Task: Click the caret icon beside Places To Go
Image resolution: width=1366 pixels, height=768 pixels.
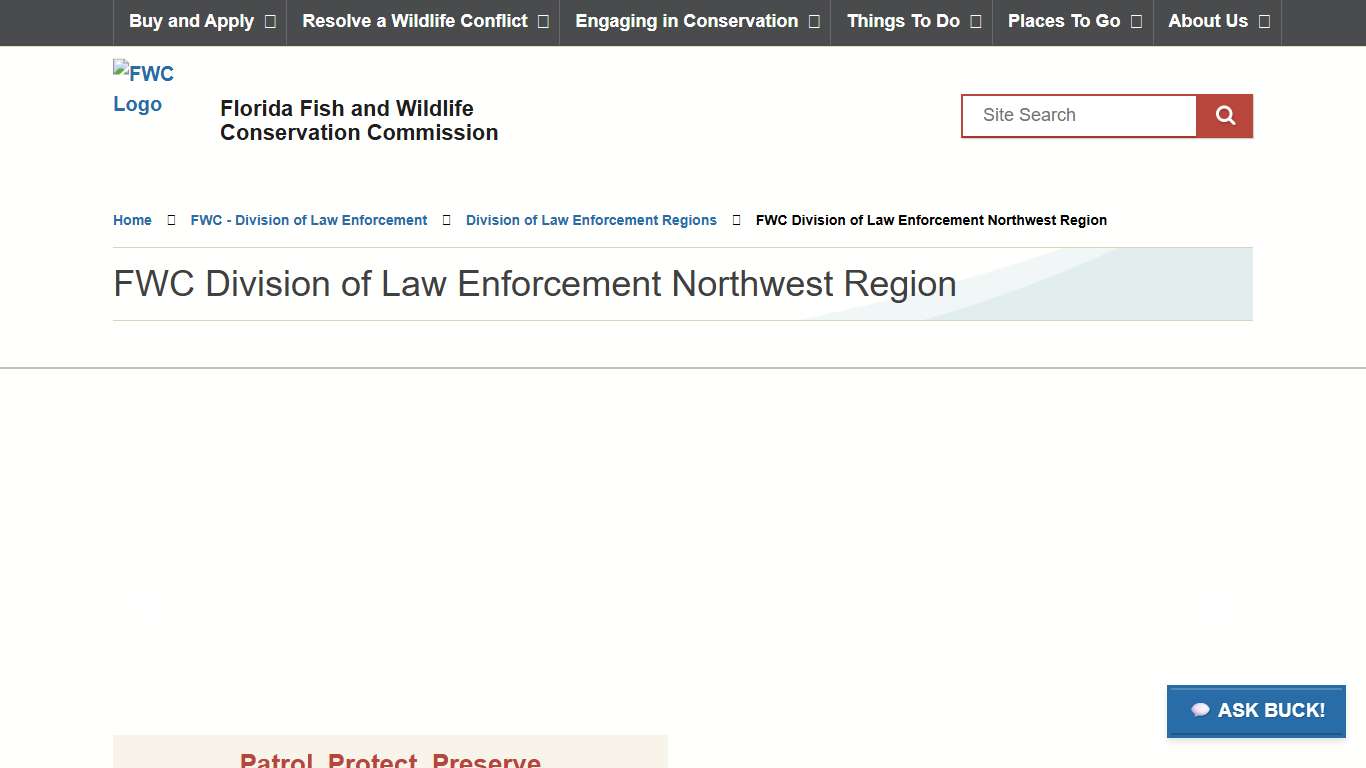Action: pyautogui.click(x=1136, y=21)
